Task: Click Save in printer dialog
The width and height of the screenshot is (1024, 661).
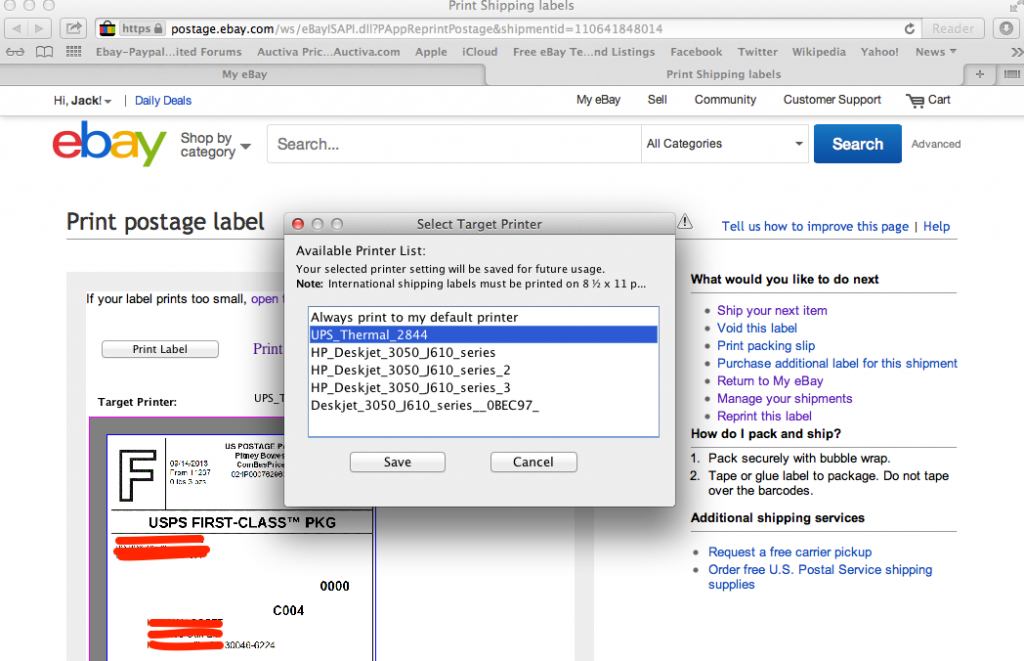Action: (x=397, y=462)
